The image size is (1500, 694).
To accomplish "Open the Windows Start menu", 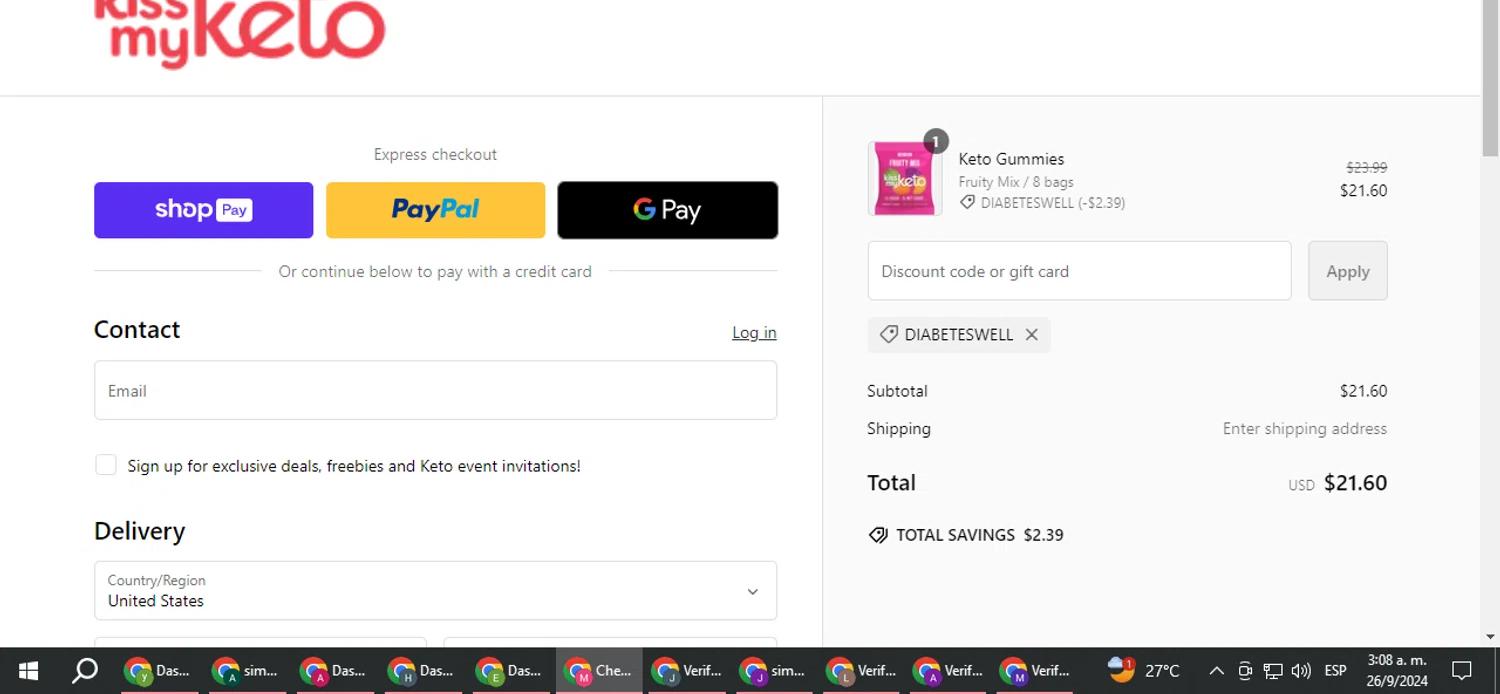I will coord(28,671).
